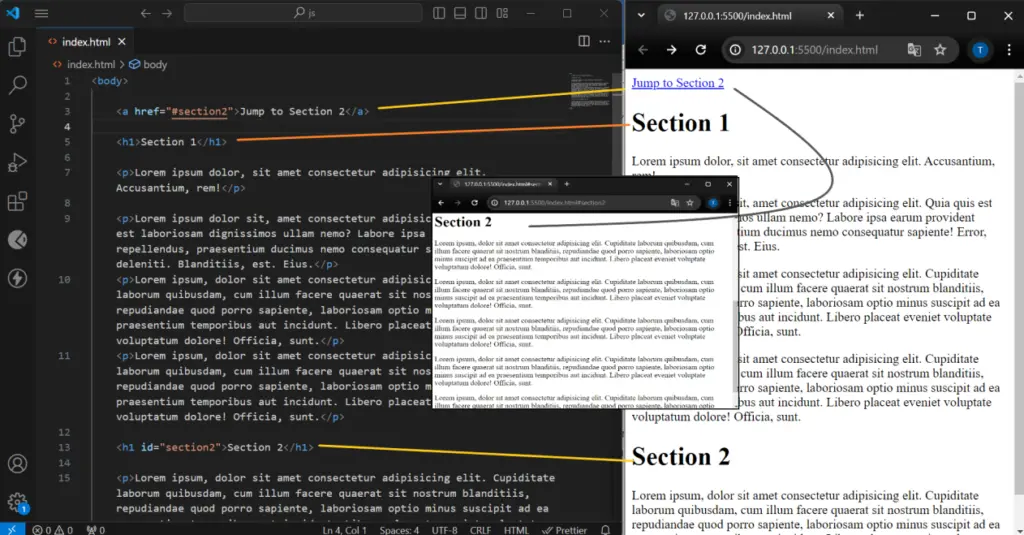This screenshot has width=1024, height=535.
Task: Click body in the breadcrumb
Action: 155,64
